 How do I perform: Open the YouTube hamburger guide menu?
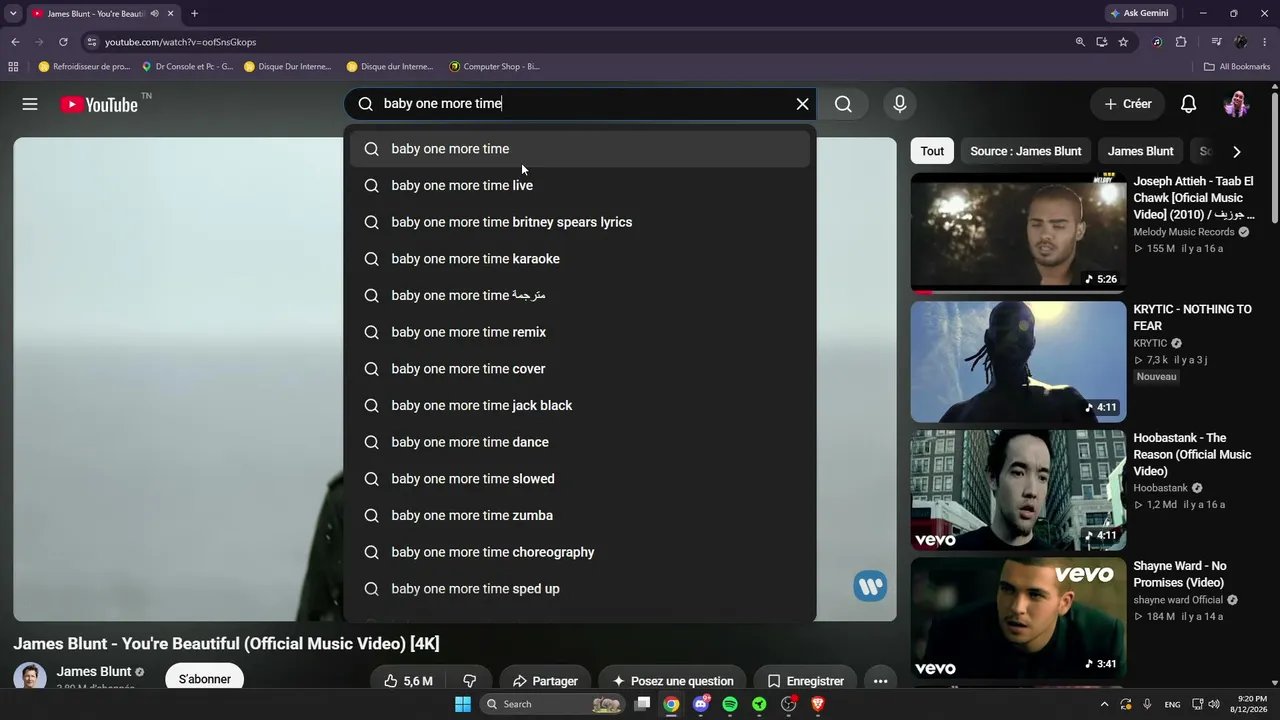click(x=30, y=104)
